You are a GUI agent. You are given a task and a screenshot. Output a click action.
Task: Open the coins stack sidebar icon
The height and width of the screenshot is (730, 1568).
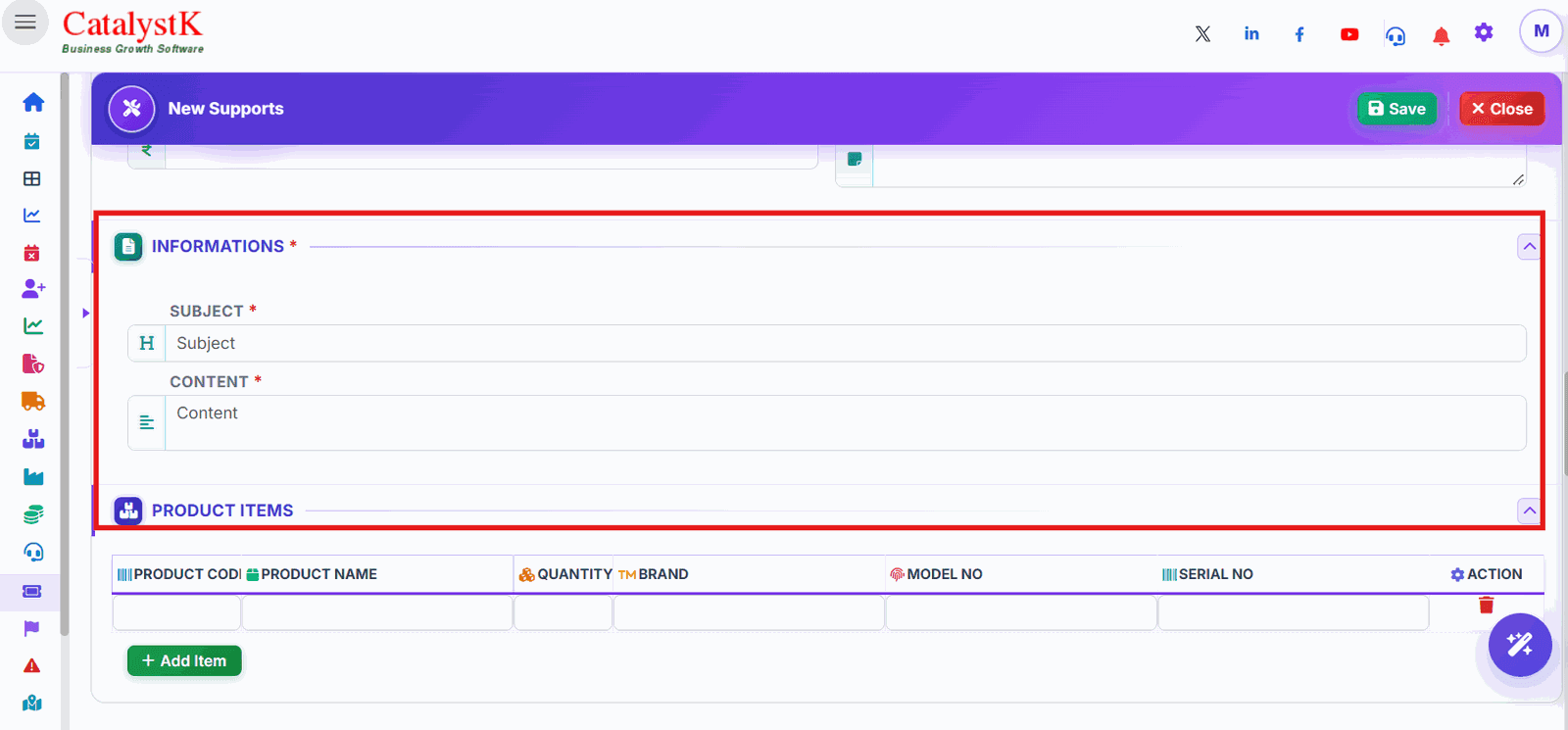33,514
